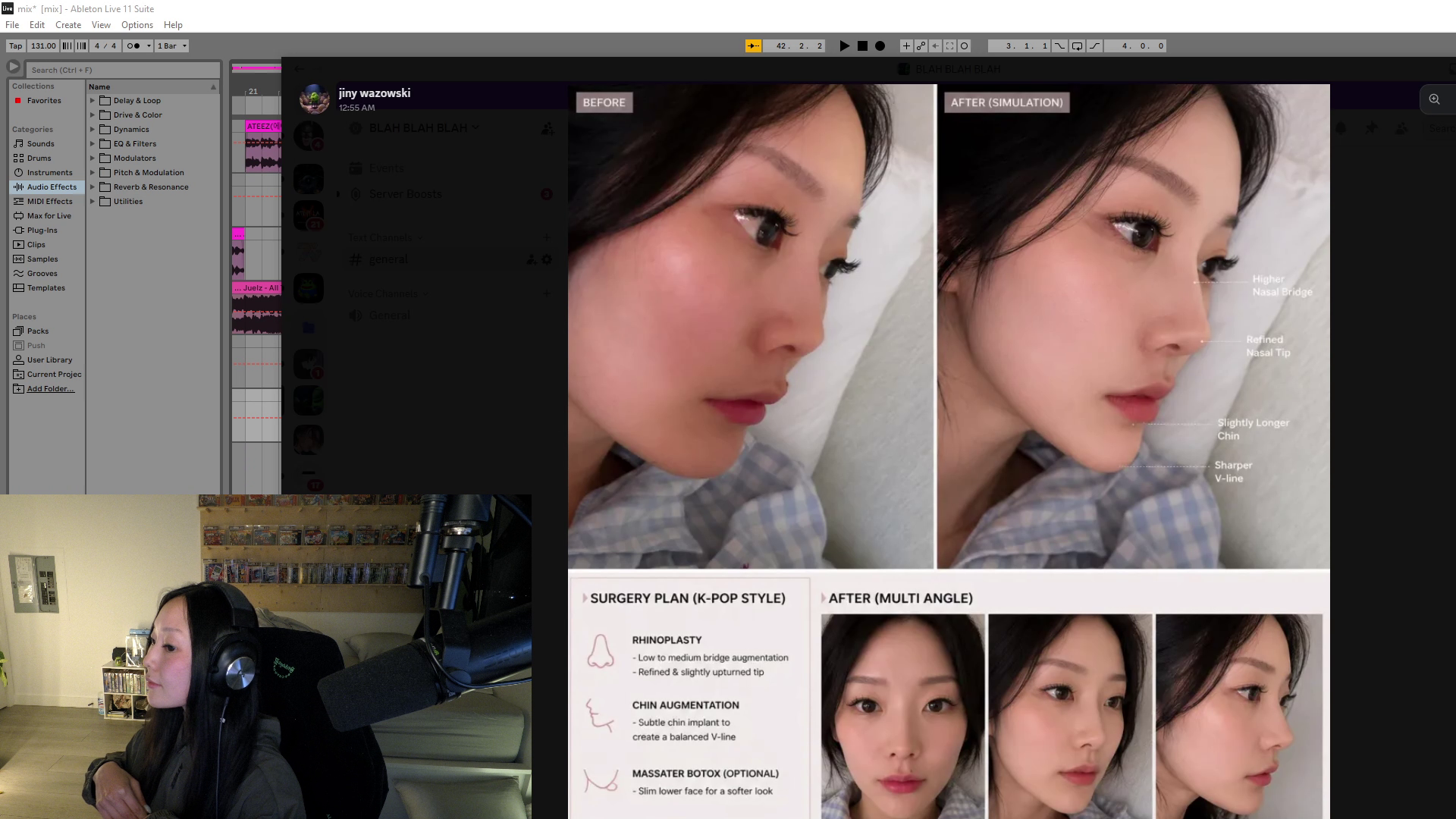Image resolution: width=1456 pixels, height=819 pixels.
Task: Select the 131.00 tempo field
Action: (x=43, y=46)
